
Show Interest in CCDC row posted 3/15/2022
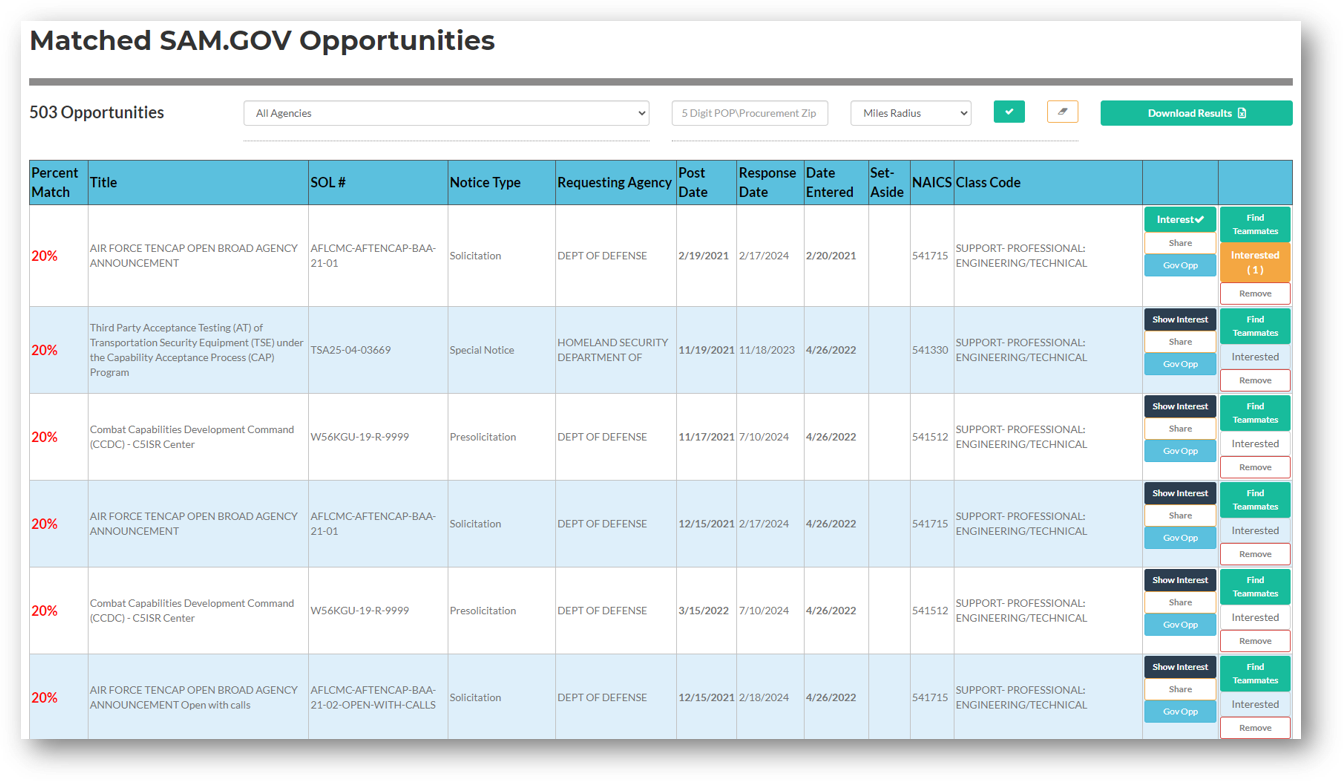point(1180,581)
